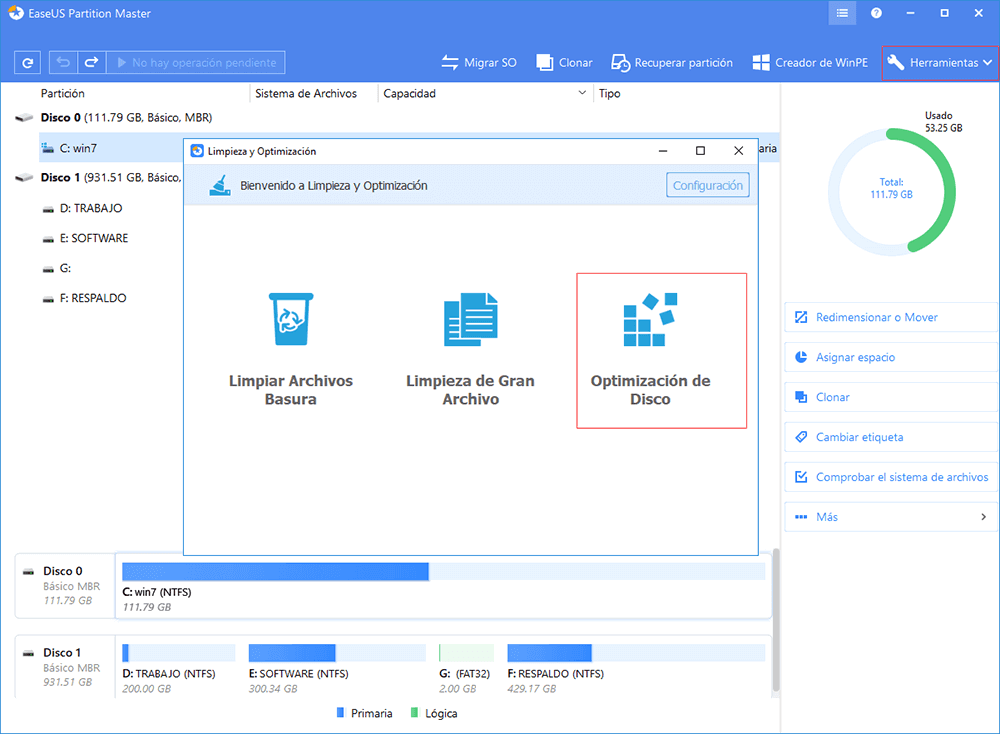Click the broom icon in welcome banner

(220, 186)
